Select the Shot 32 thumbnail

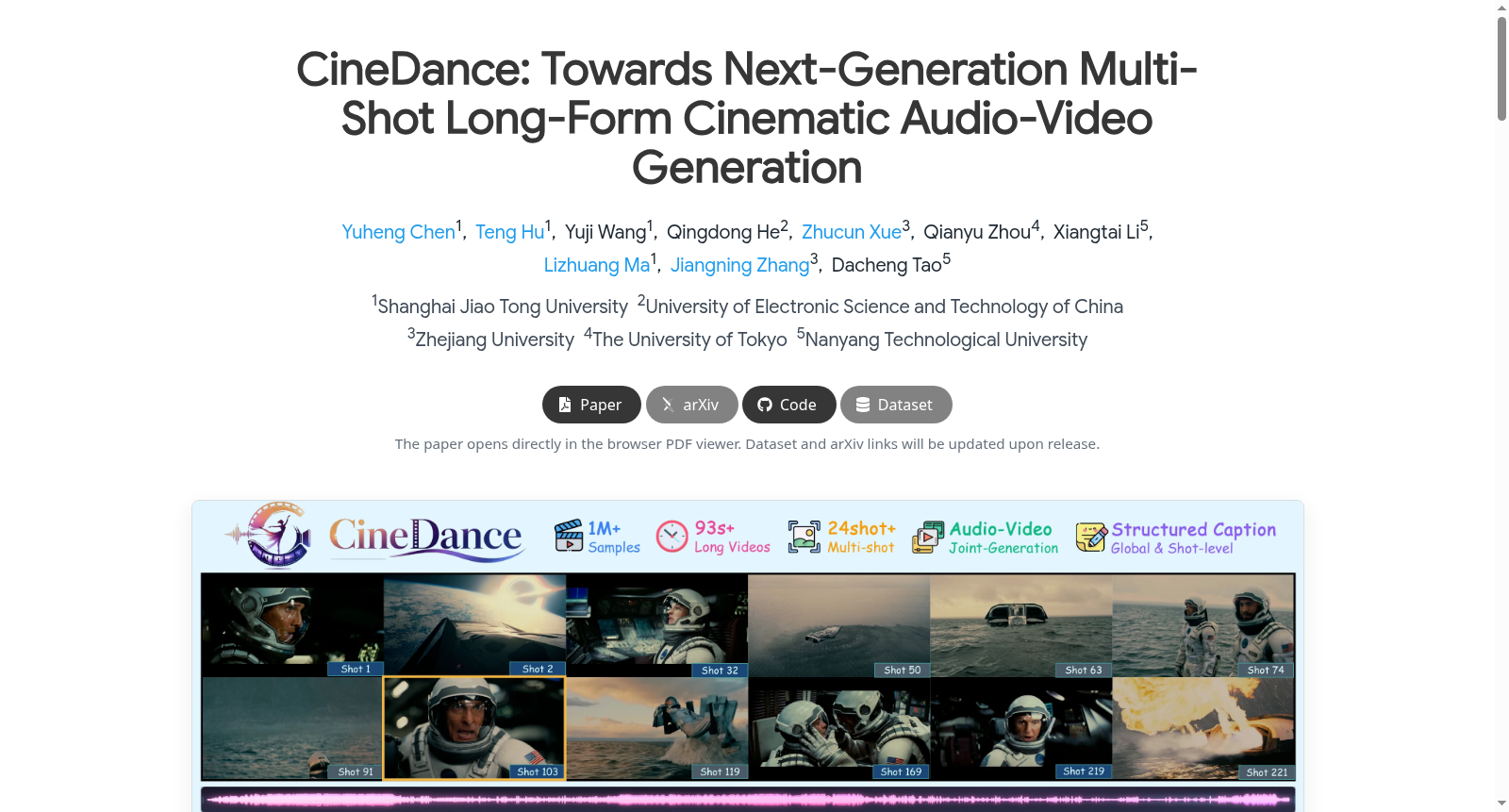(656, 625)
